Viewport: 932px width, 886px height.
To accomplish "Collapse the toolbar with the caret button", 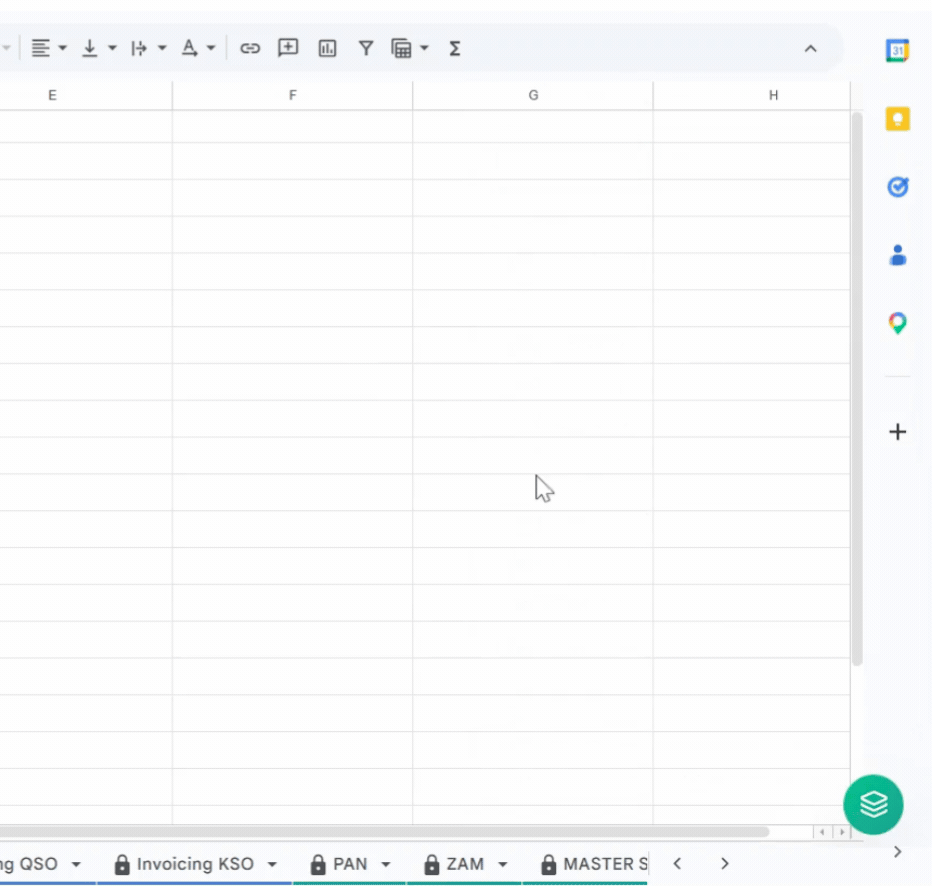I will click(810, 48).
